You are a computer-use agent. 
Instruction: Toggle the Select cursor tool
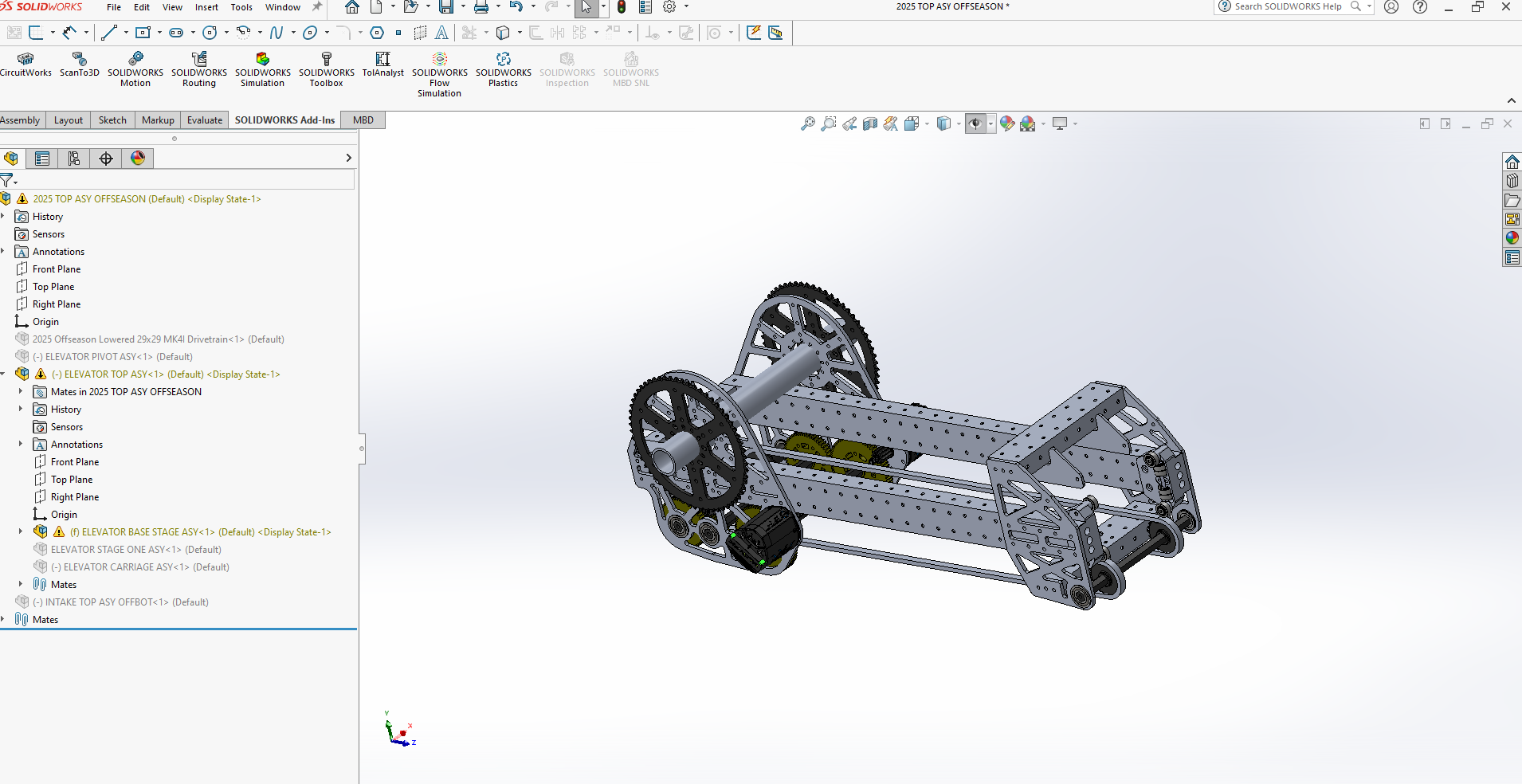click(586, 7)
